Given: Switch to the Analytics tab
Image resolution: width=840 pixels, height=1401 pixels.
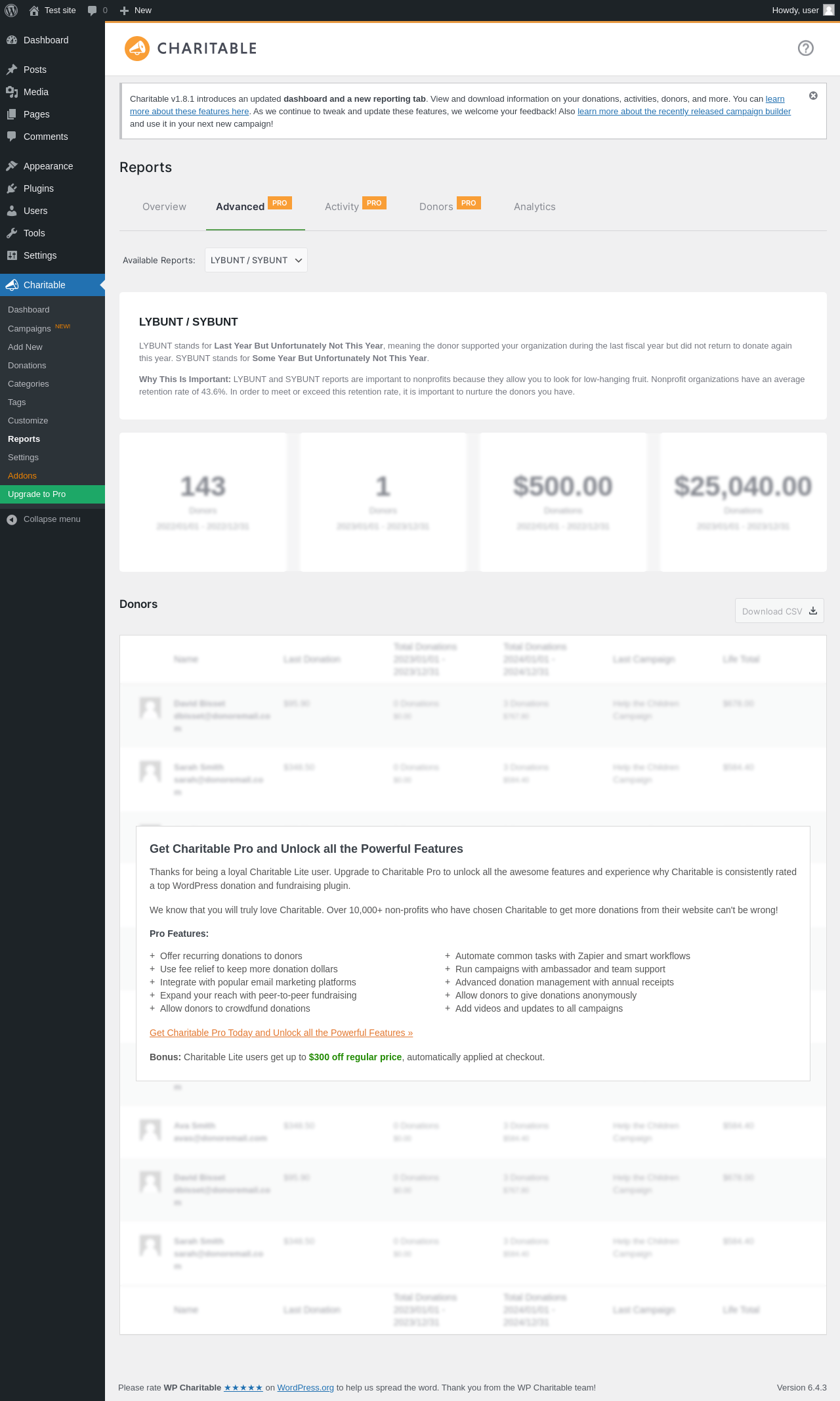Looking at the screenshot, I should tap(535, 207).
